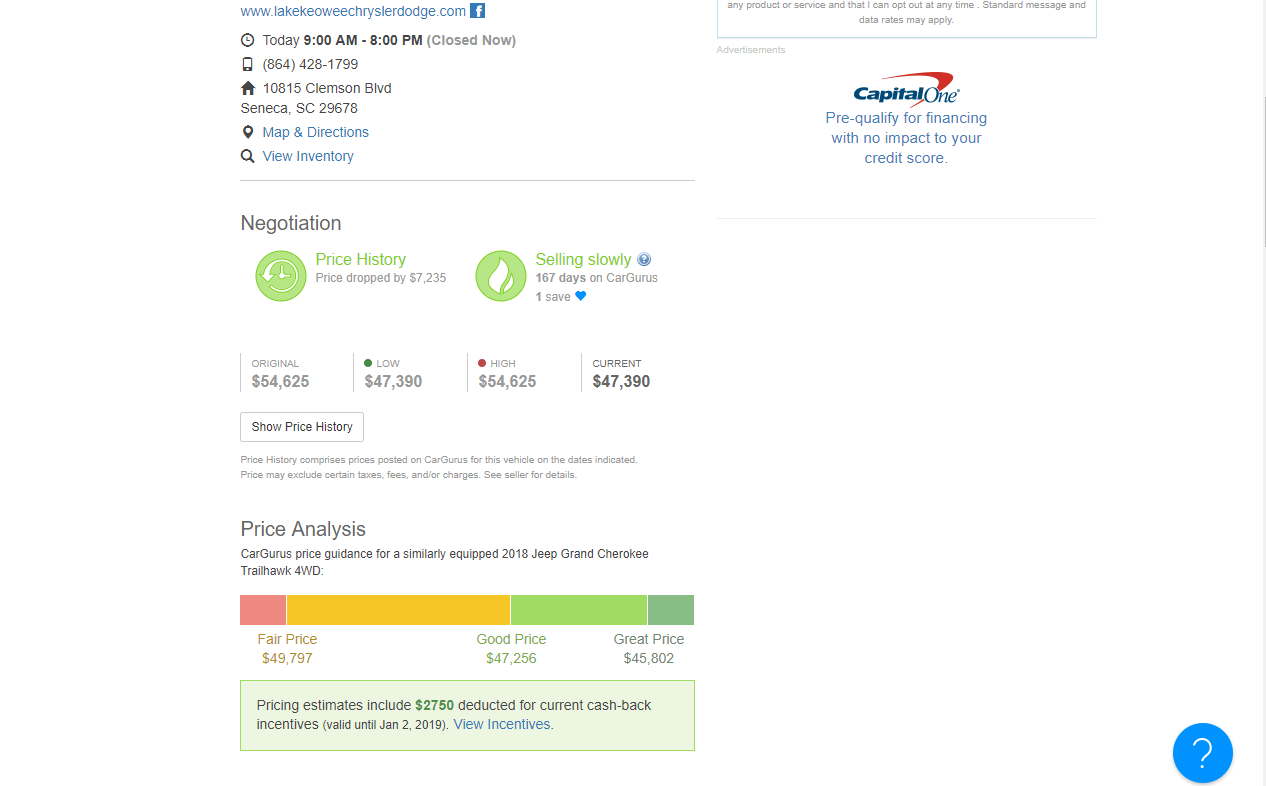Click the Fair Price value $49,797
1266x786 pixels.
(x=287, y=658)
